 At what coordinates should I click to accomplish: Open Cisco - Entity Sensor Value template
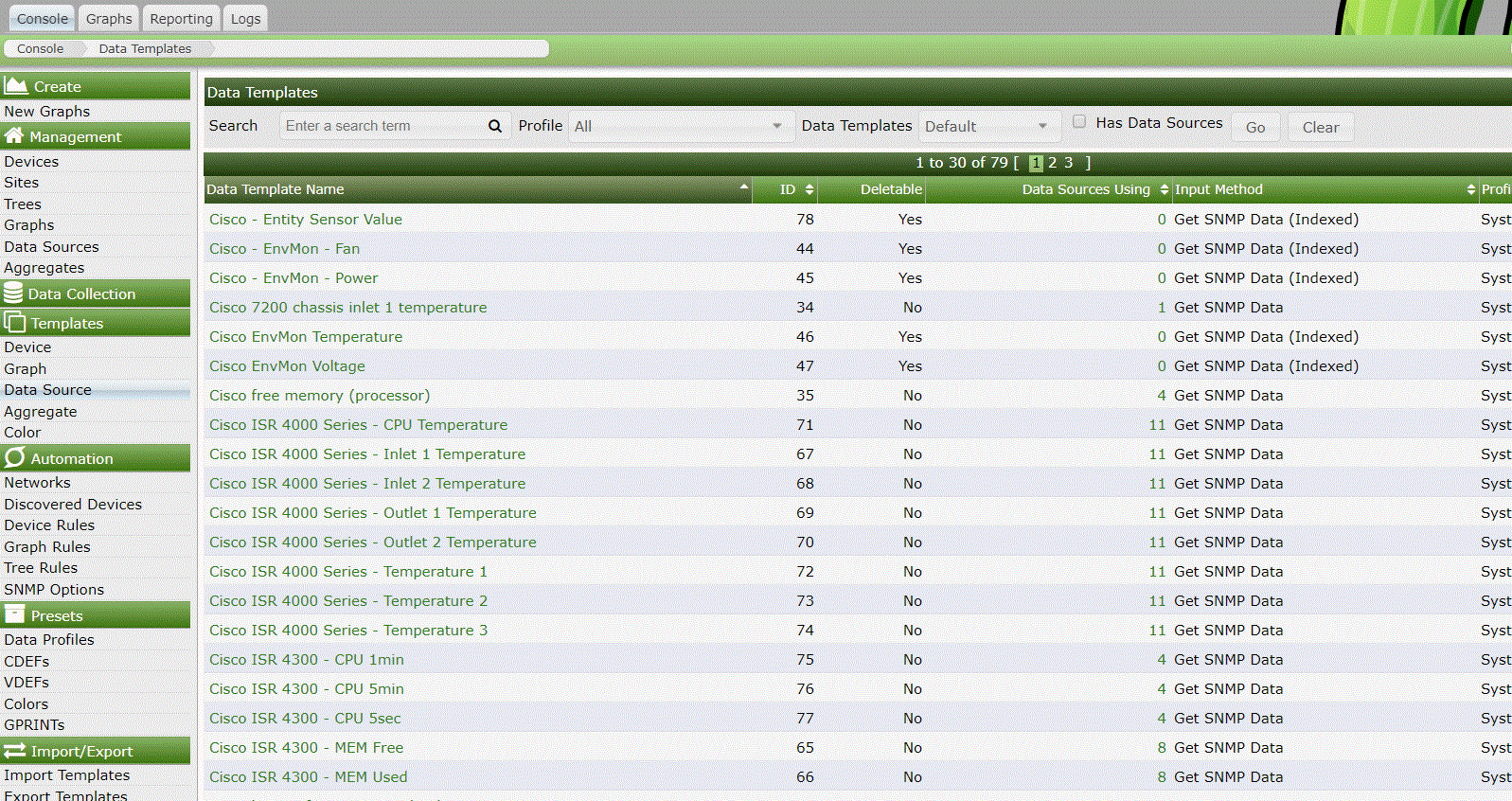(x=306, y=219)
